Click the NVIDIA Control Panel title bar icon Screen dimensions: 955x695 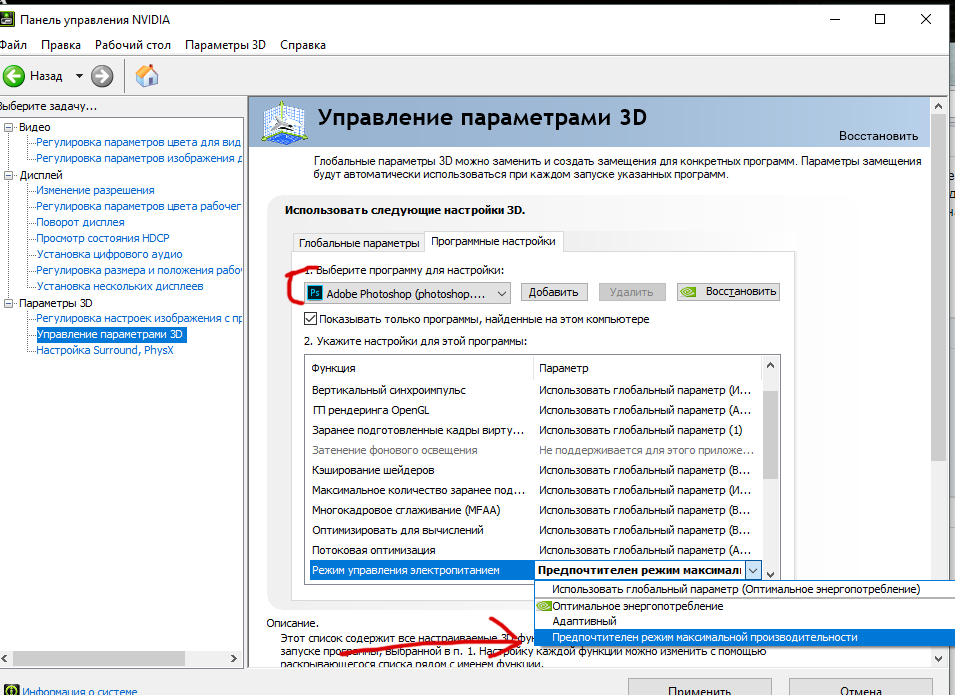point(7,19)
